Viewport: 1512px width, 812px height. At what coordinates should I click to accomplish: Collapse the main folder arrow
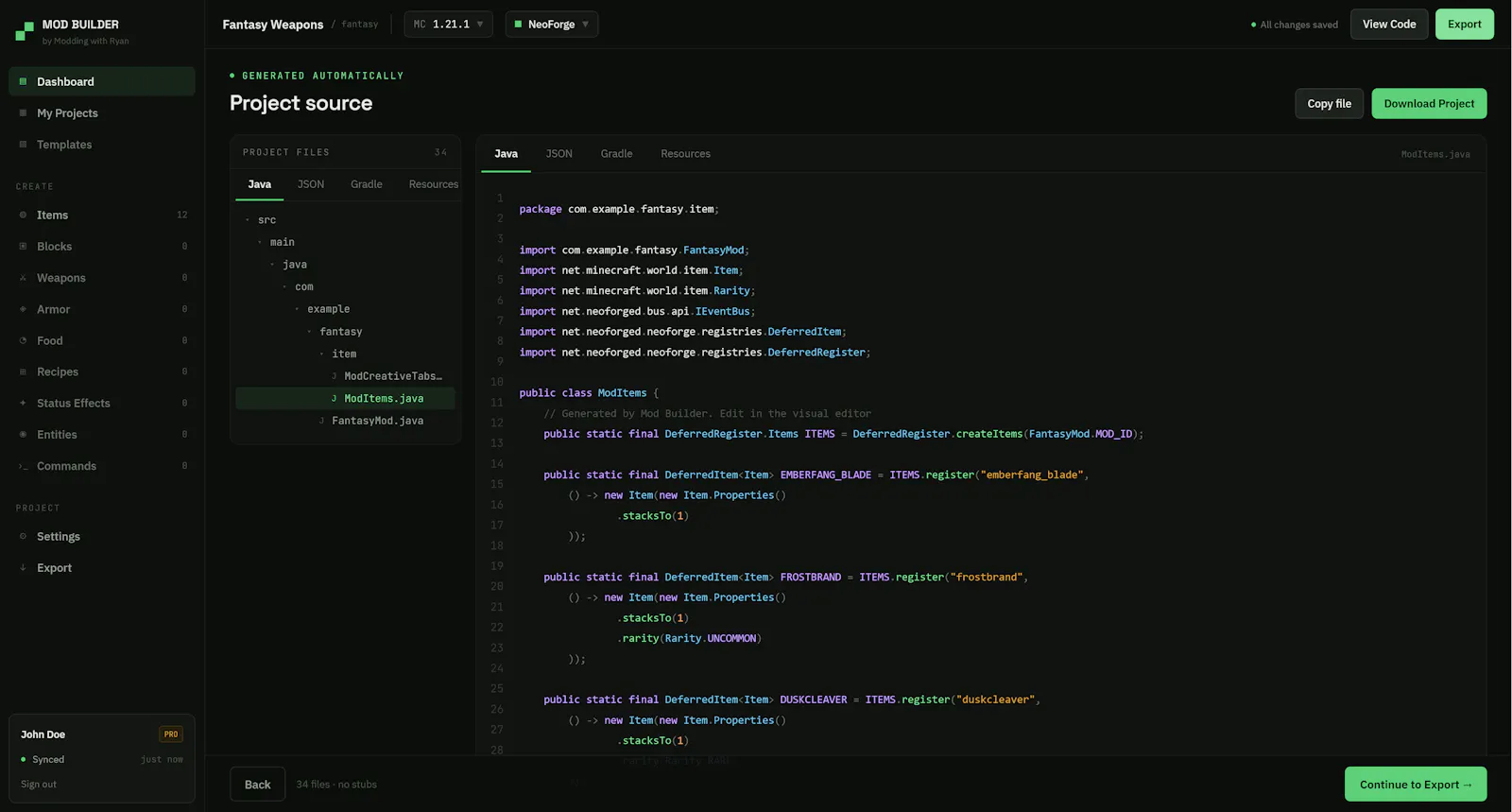coord(260,242)
